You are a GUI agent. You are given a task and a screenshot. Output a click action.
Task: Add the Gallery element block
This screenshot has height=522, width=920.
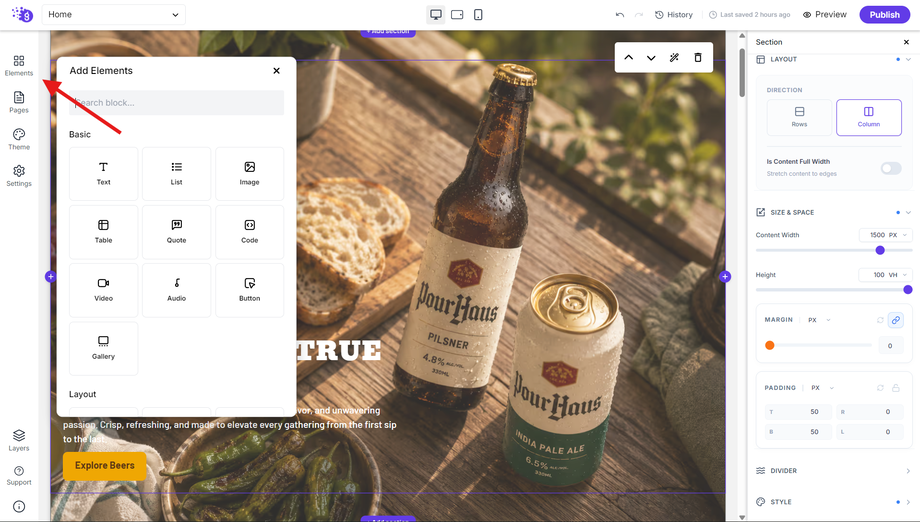click(x=103, y=348)
